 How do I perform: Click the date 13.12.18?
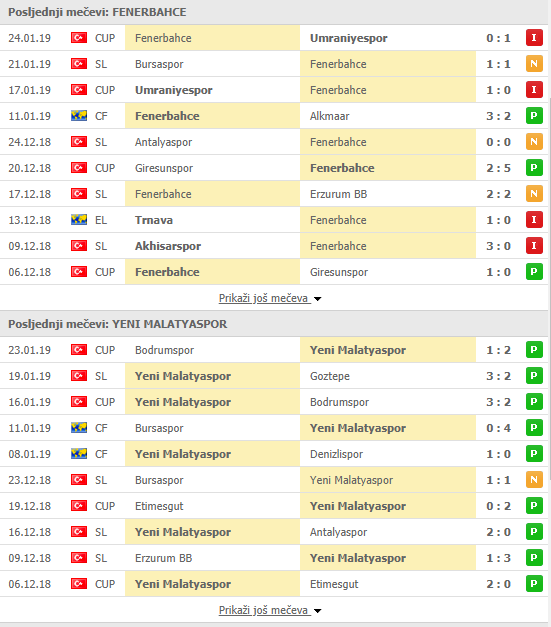[30, 220]
